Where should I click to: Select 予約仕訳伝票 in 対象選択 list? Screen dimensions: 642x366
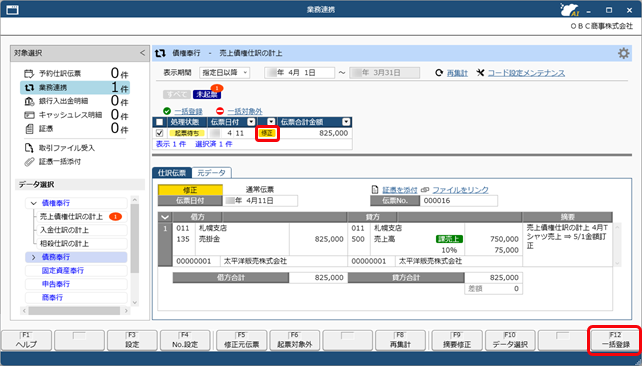(75, 74)
